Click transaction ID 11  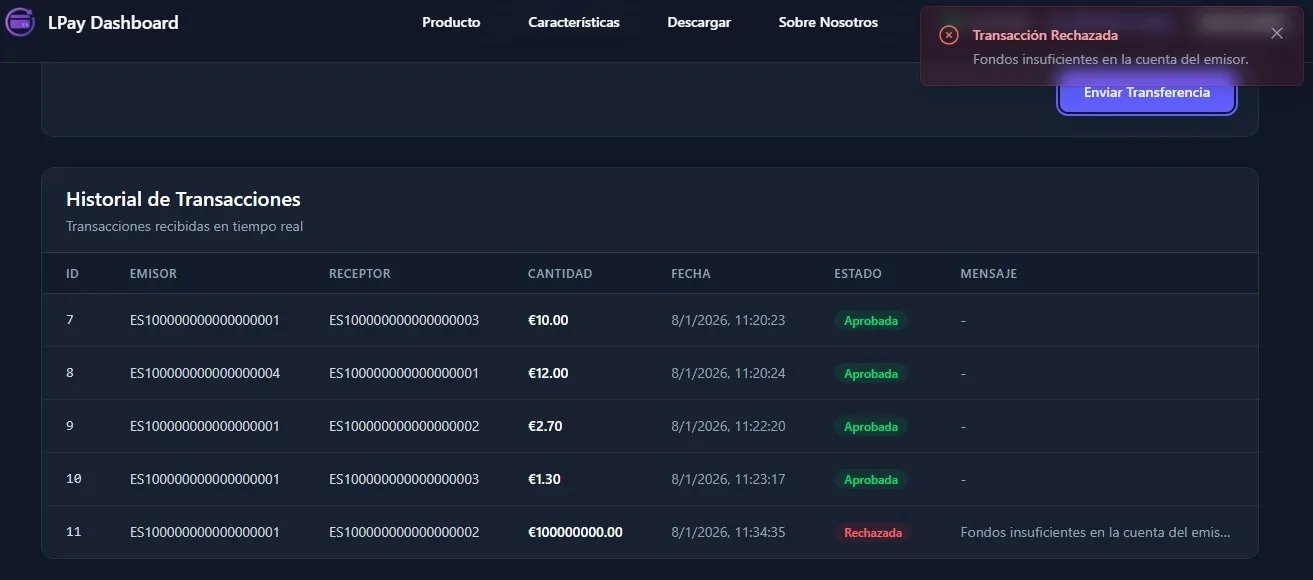point(73,532)
